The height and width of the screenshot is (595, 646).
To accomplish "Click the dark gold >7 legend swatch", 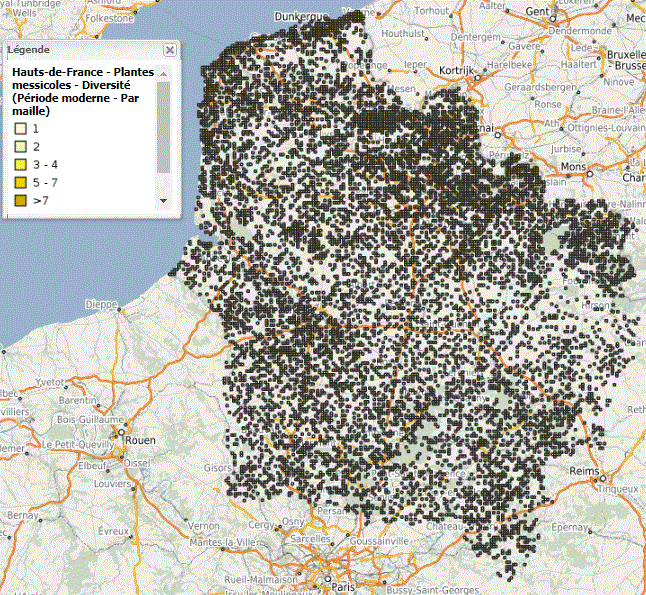I will click(19, 202).
